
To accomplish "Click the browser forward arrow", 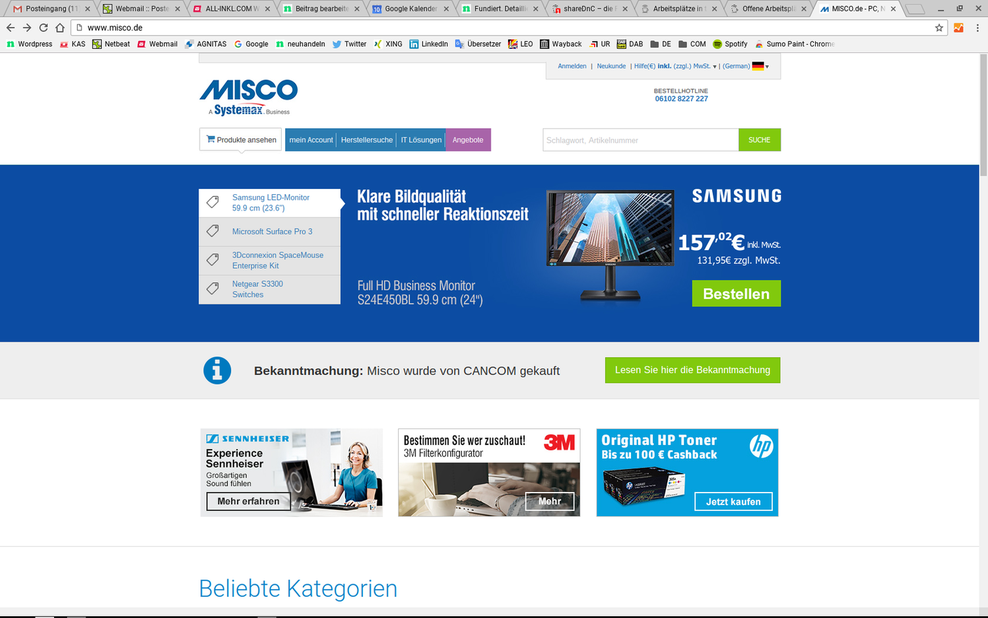I will tap(26, 28).
